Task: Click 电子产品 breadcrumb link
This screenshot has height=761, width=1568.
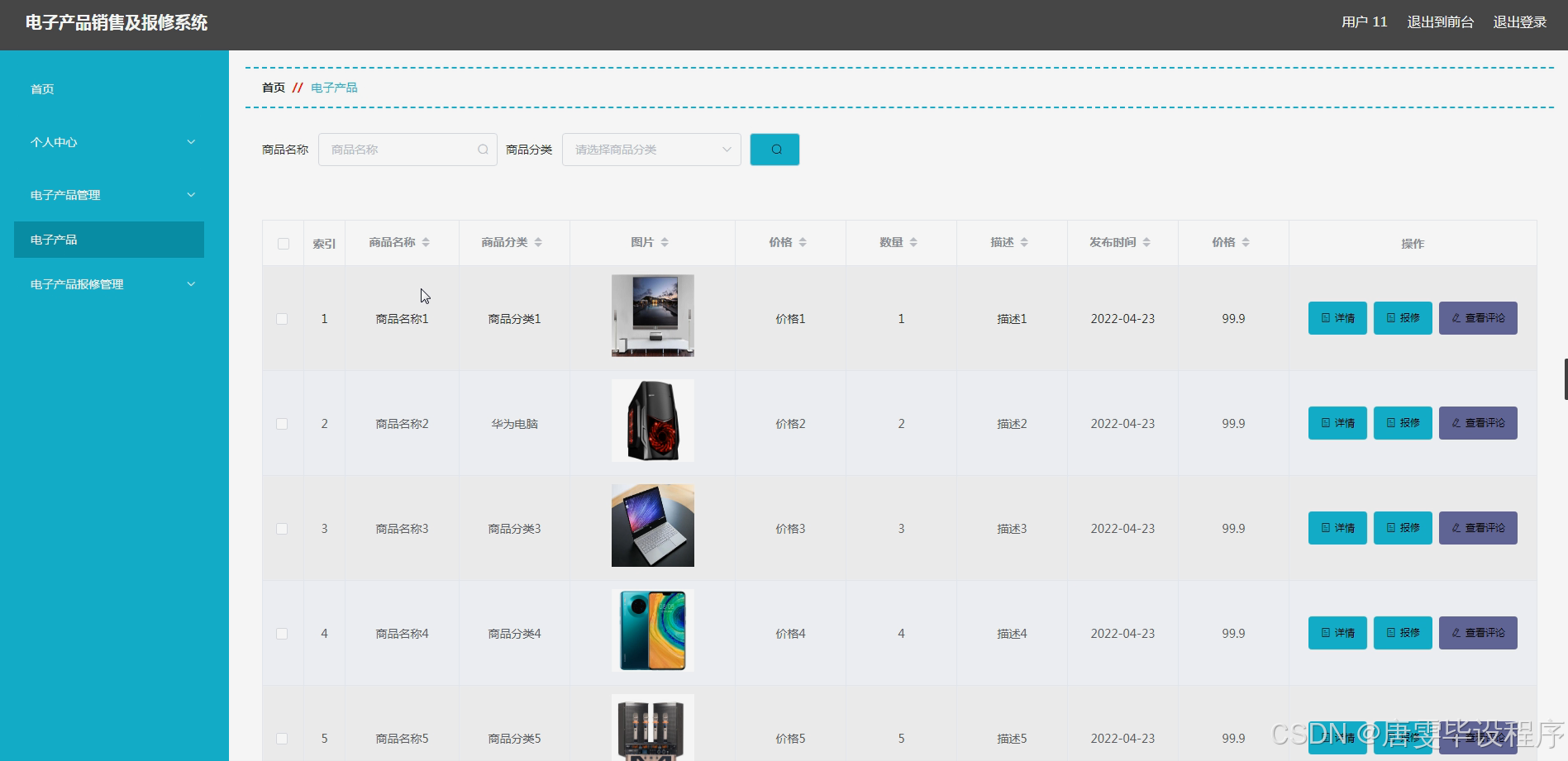Action: pyautogui.click(x=334, y=88)
